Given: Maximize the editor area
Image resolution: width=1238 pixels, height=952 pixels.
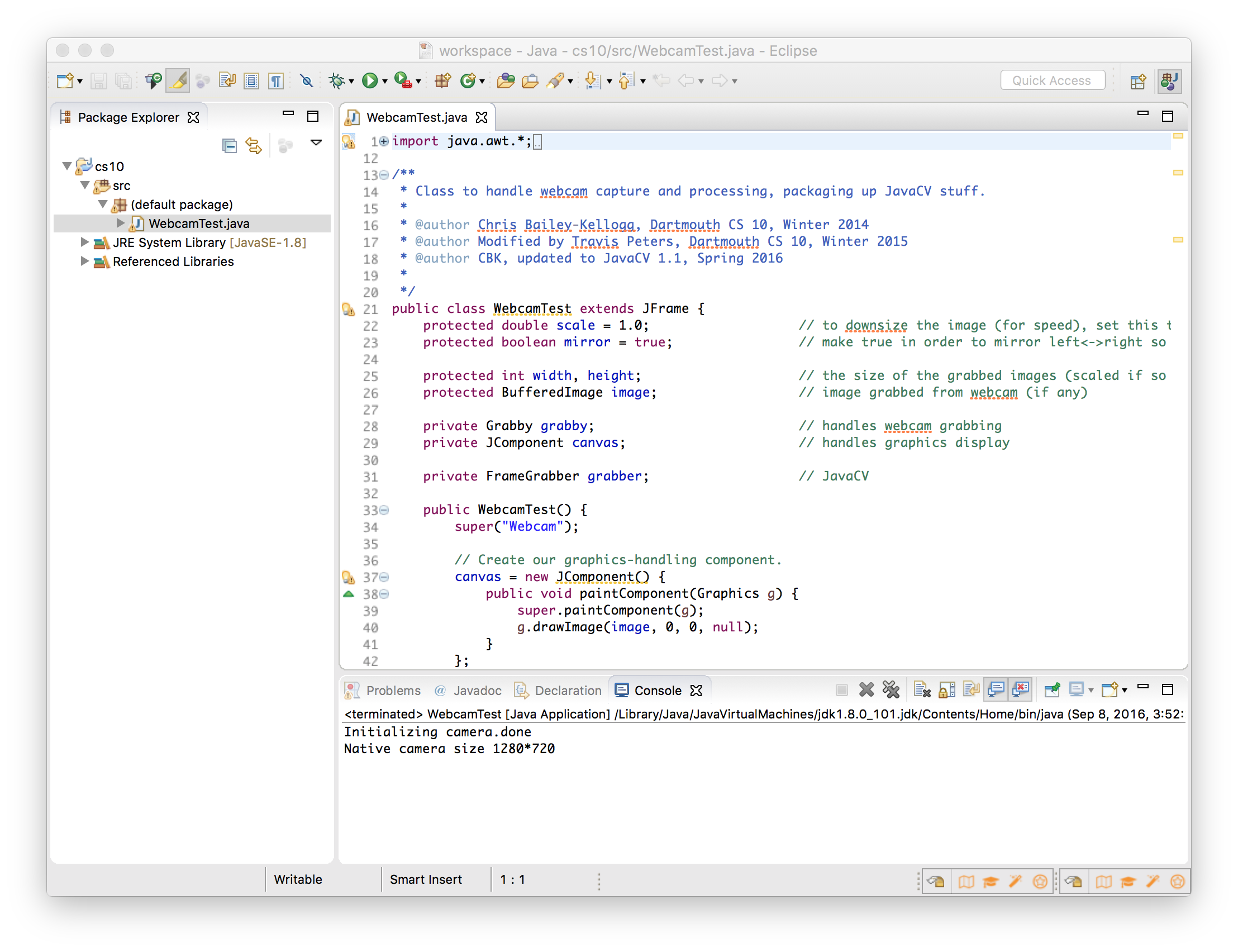Looking at the screenshot, I should click(x=1166, y=116).
